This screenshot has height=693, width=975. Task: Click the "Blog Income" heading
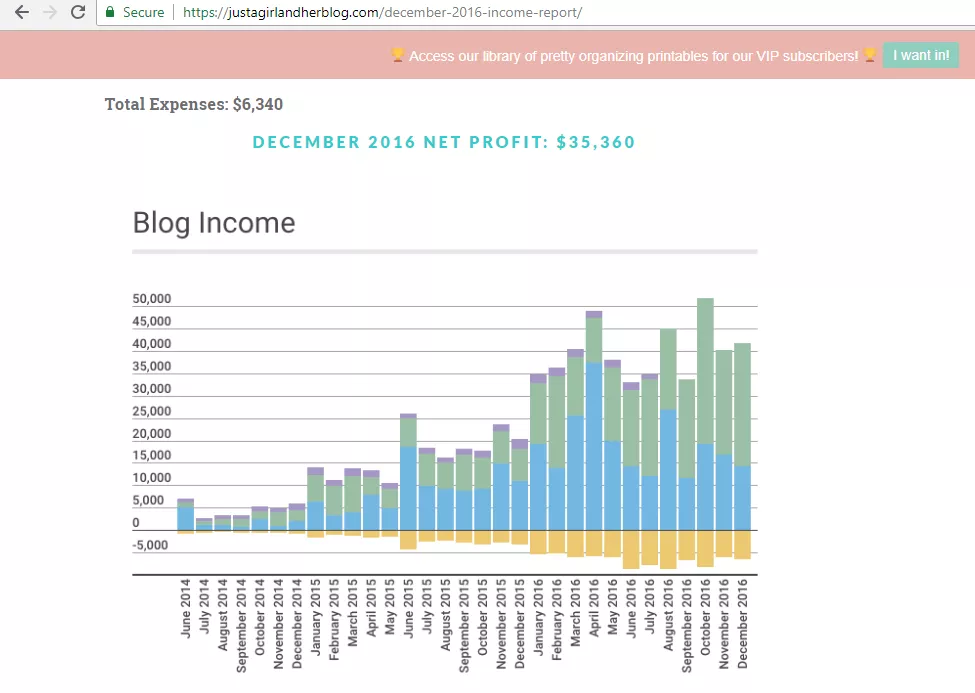(x=213, y=222)
